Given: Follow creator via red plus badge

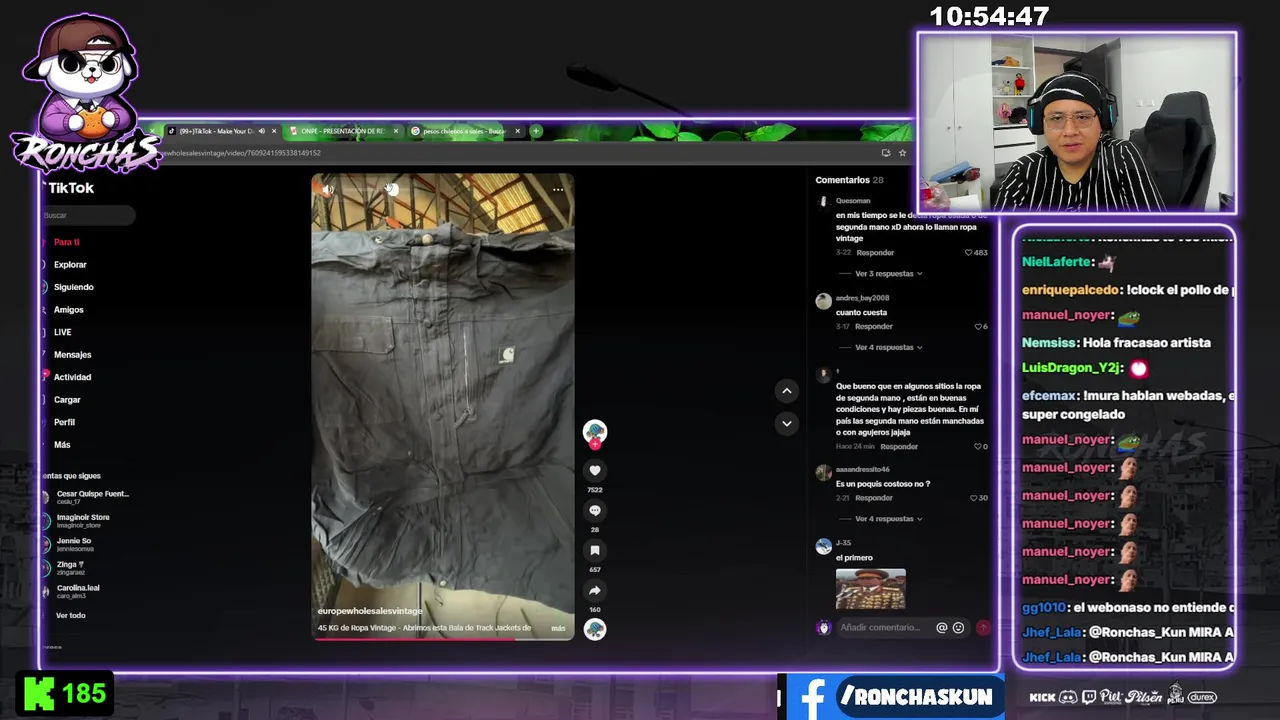Looking at the screenshot, I should (595, 444).
